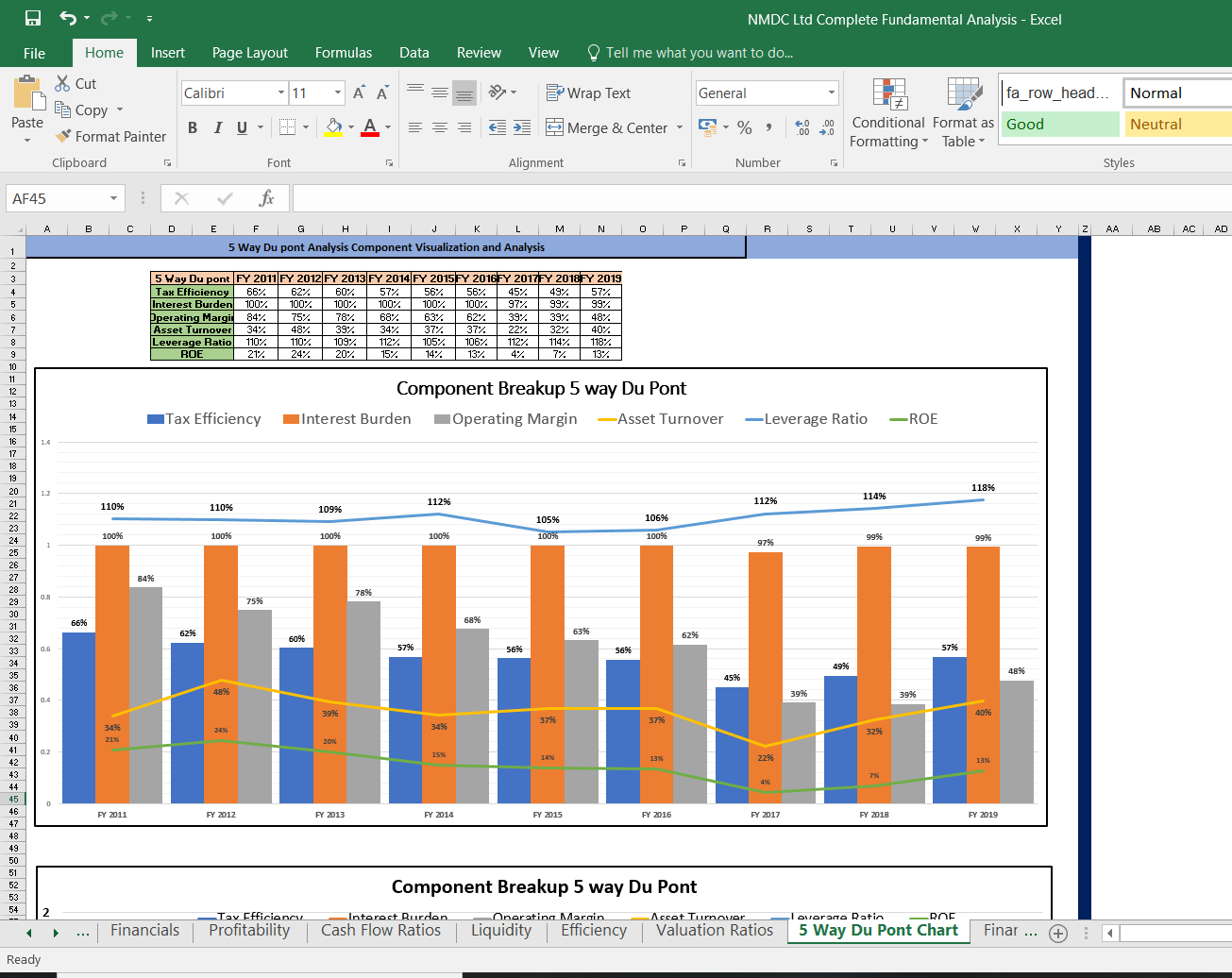1232x978 pixels.
Task: Increase decimal places
Action: pos(802,127)
